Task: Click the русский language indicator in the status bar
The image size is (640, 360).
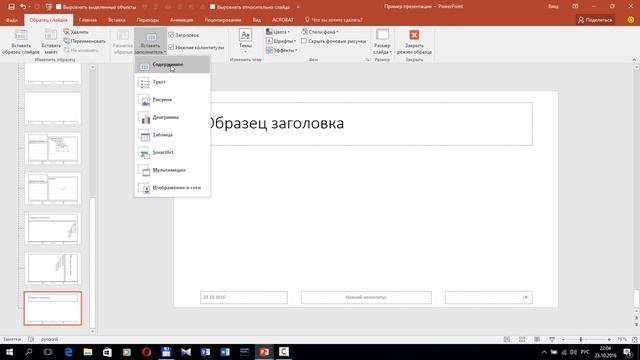Action: [x=49, y=339]
